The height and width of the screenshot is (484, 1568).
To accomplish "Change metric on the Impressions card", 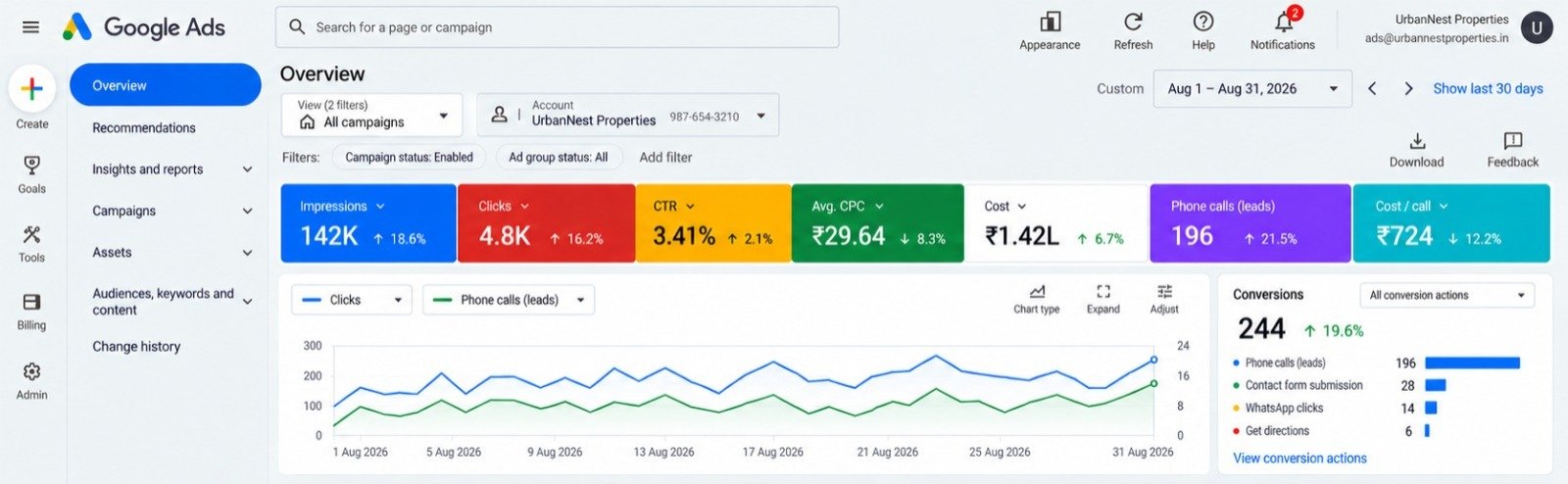I will click(x=380, y=206).
